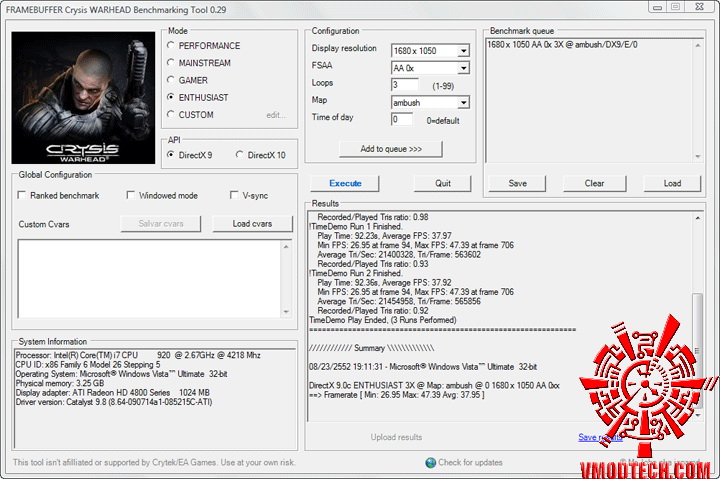Click the Time of day input field
The height and width of the screenshot is (479, 720).
tap(401, 119)
